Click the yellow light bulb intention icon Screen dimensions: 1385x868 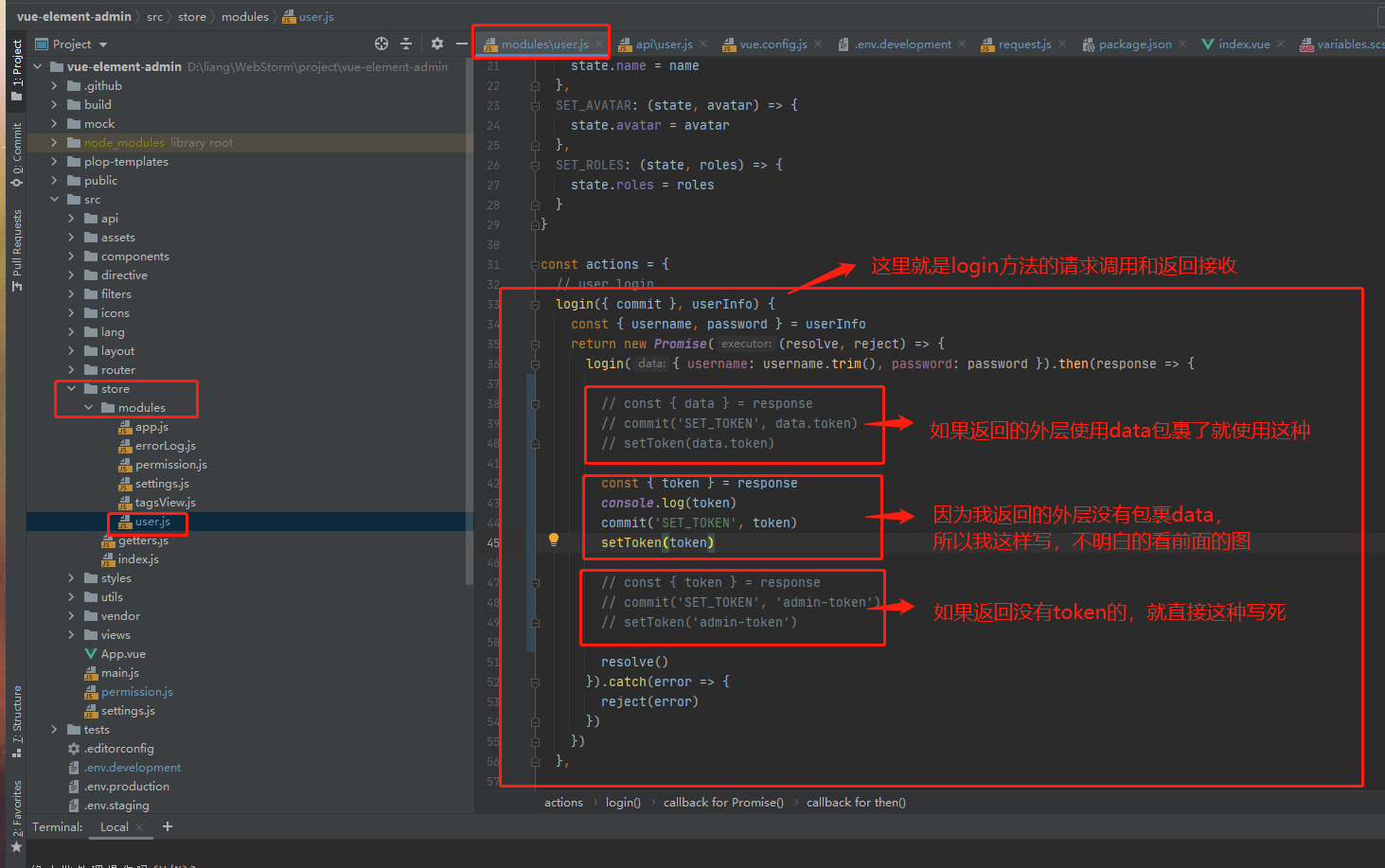click(554, 540)
